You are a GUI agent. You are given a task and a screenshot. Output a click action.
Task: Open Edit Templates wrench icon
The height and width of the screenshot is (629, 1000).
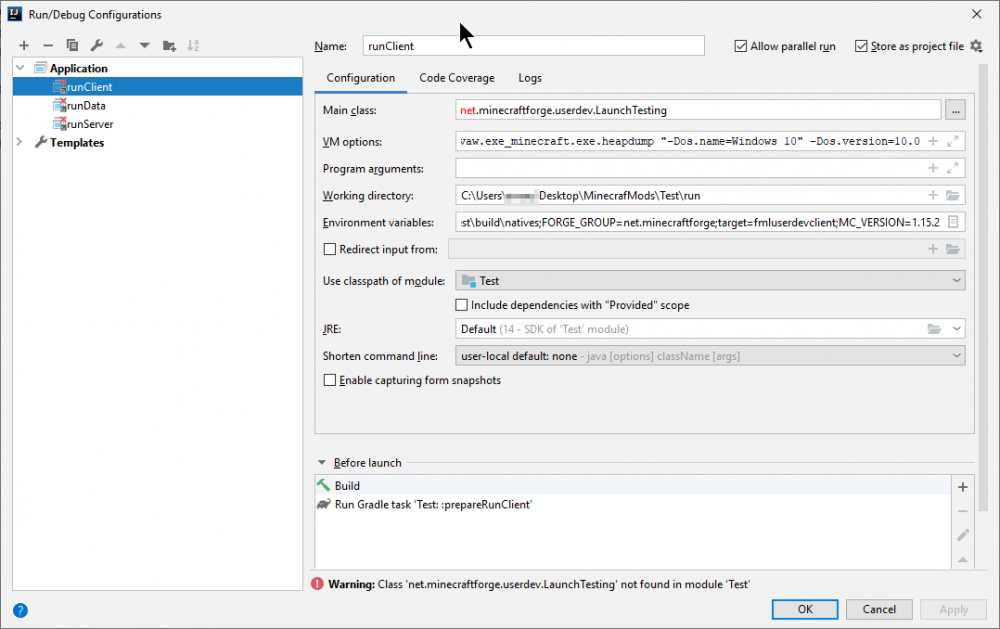click(x=96, y=45)
